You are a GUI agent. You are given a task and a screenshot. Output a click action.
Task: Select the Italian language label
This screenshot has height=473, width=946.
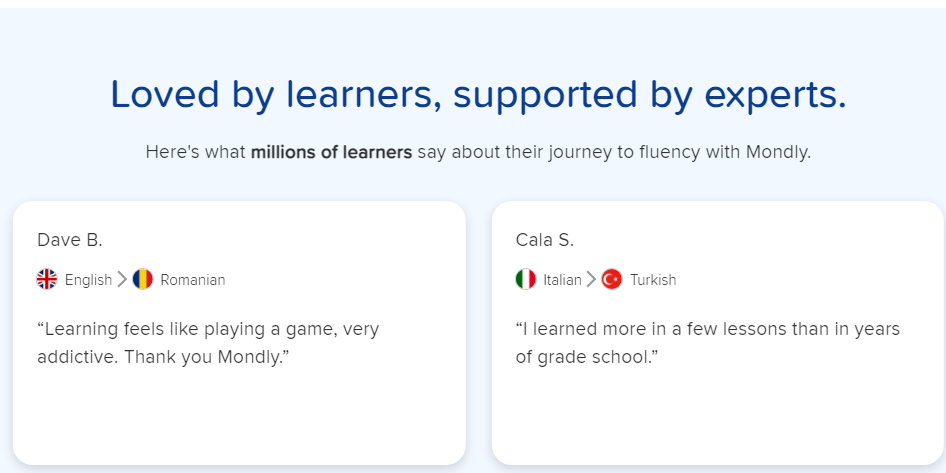562,280
